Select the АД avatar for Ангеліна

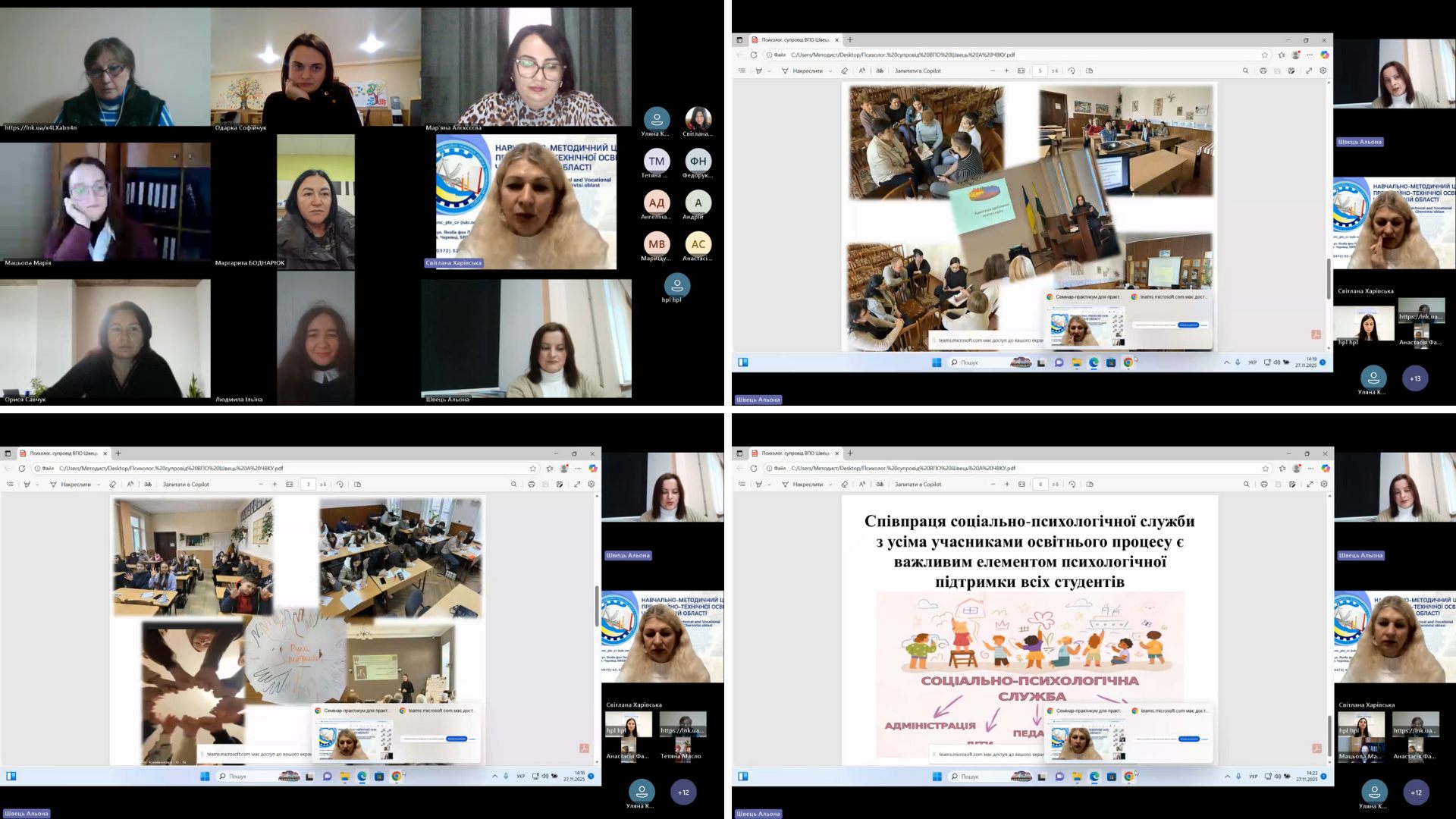[x=657, y=202]
